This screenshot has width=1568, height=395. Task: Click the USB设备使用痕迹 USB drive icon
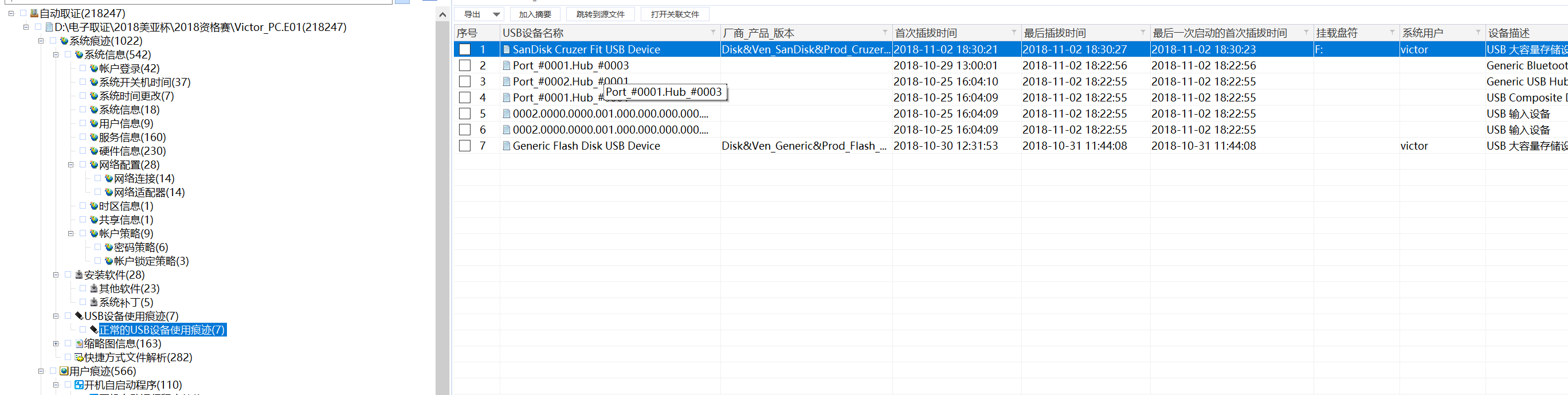point(79,316)
